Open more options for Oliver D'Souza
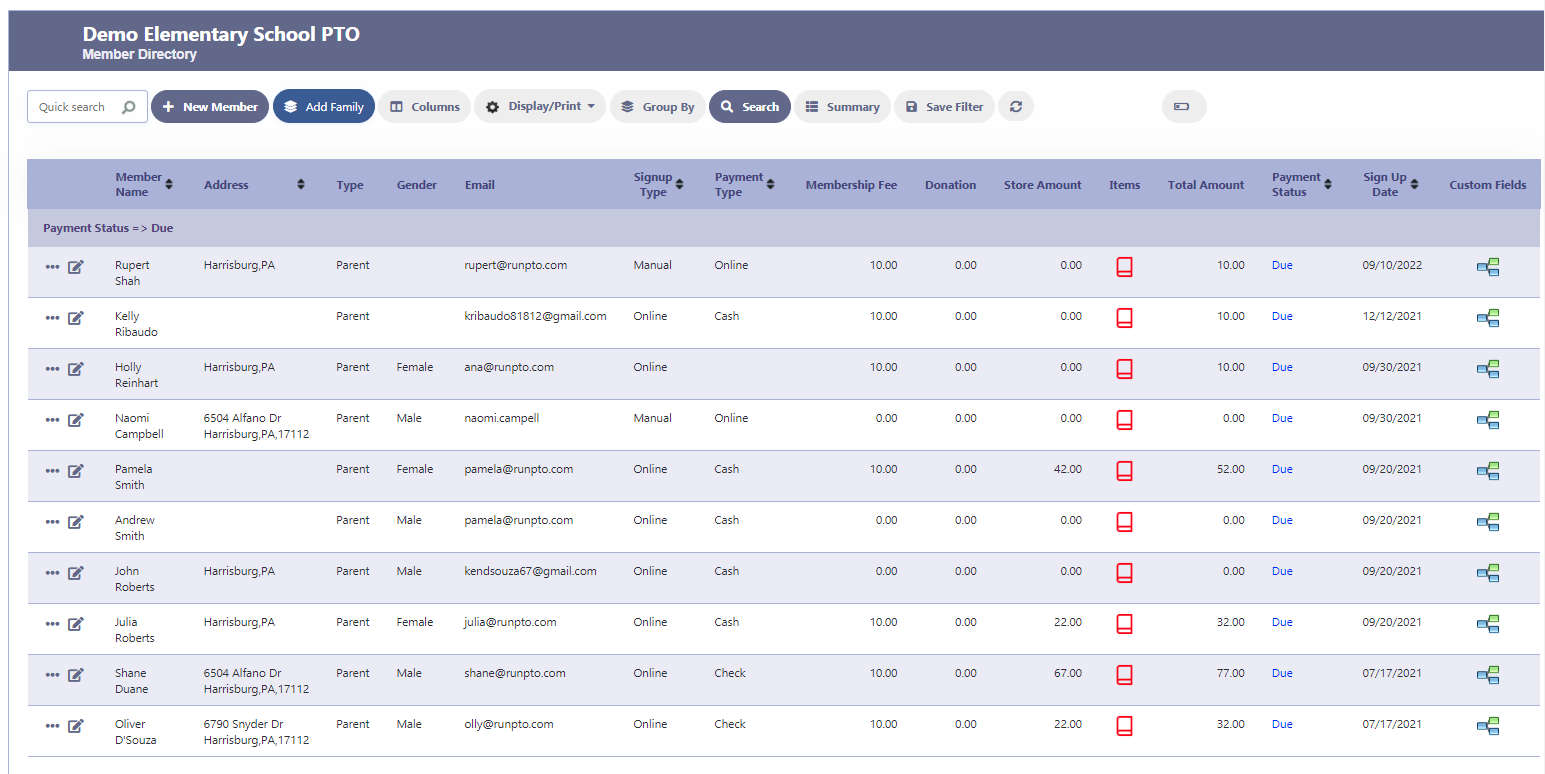 tap(52, 726)
